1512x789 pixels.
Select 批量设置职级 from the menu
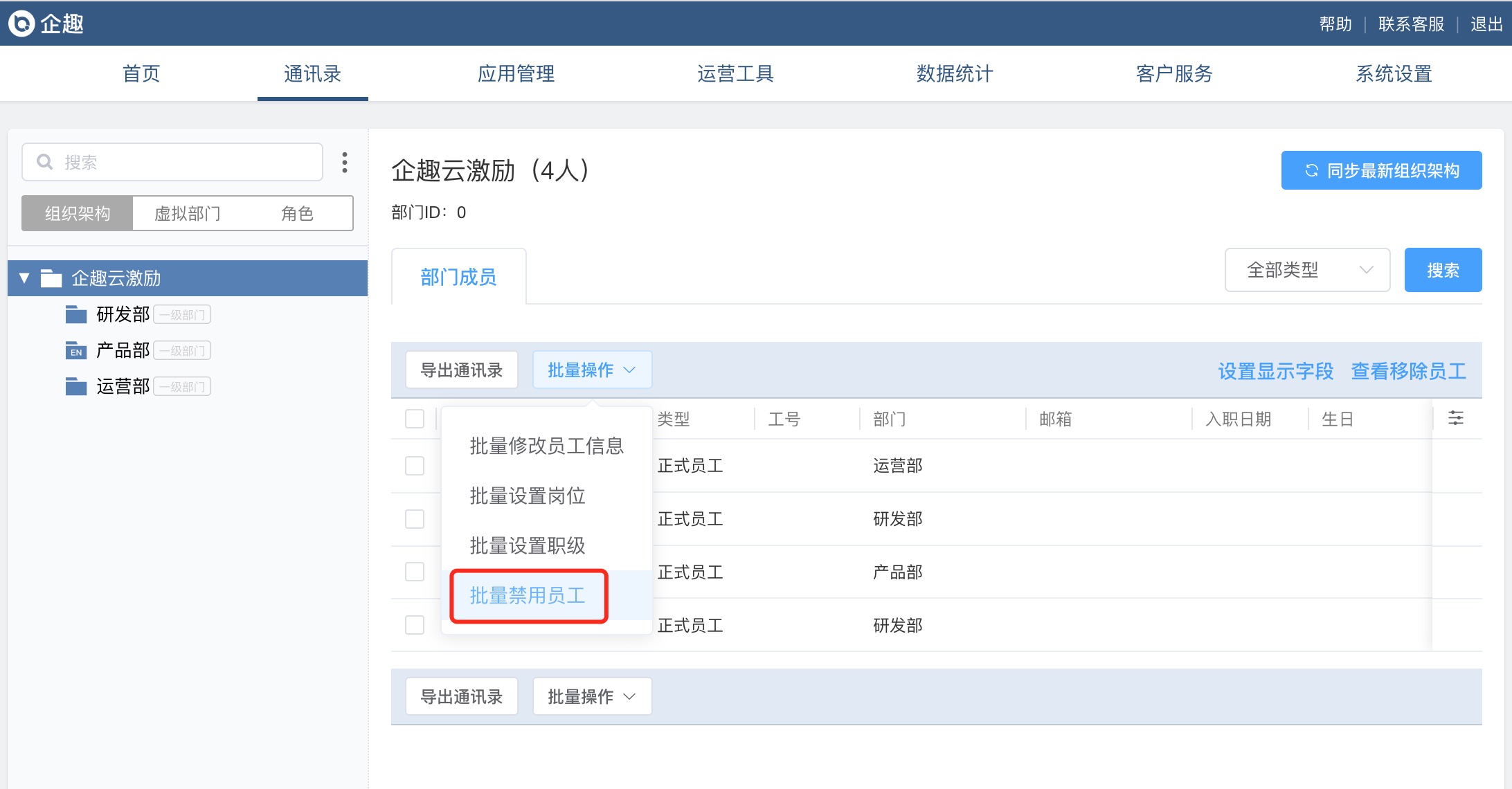pos(547,545)
